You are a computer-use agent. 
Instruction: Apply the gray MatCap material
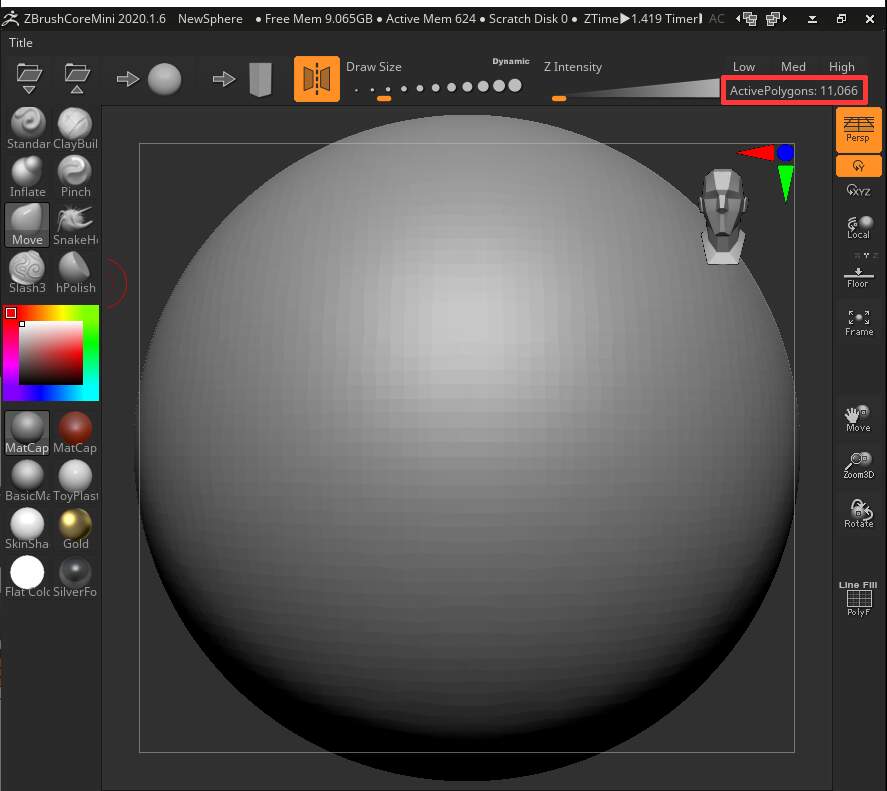[x=27, y=433]
